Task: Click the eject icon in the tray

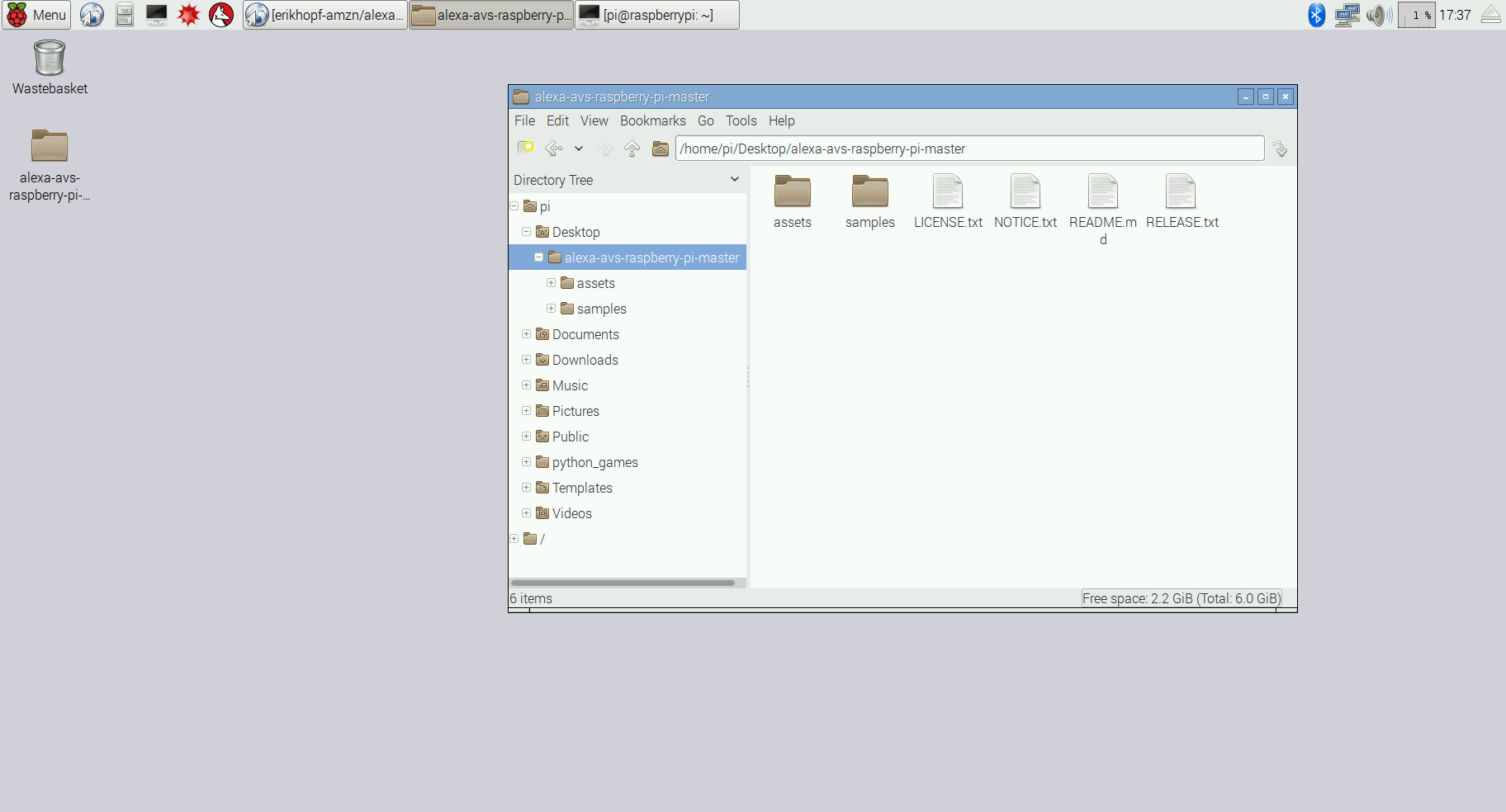Action: [1491, 15]
